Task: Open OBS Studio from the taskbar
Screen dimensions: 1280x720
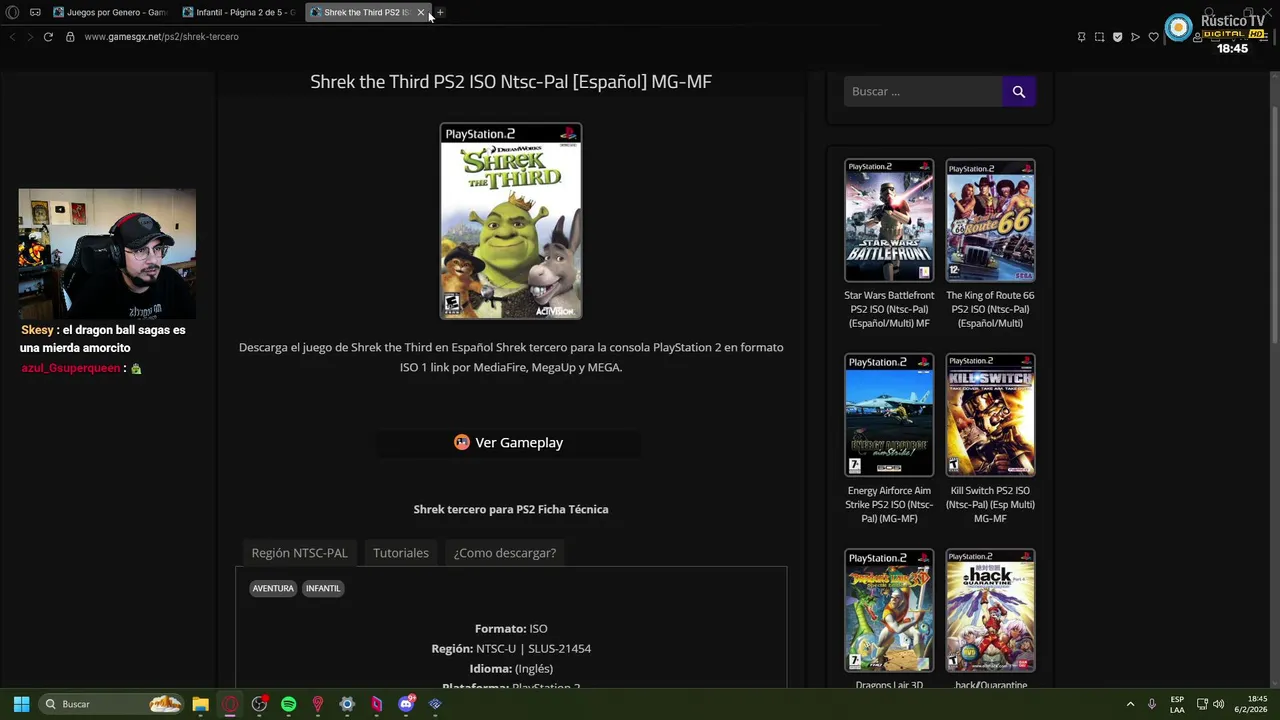Action: tap(259, 704)
